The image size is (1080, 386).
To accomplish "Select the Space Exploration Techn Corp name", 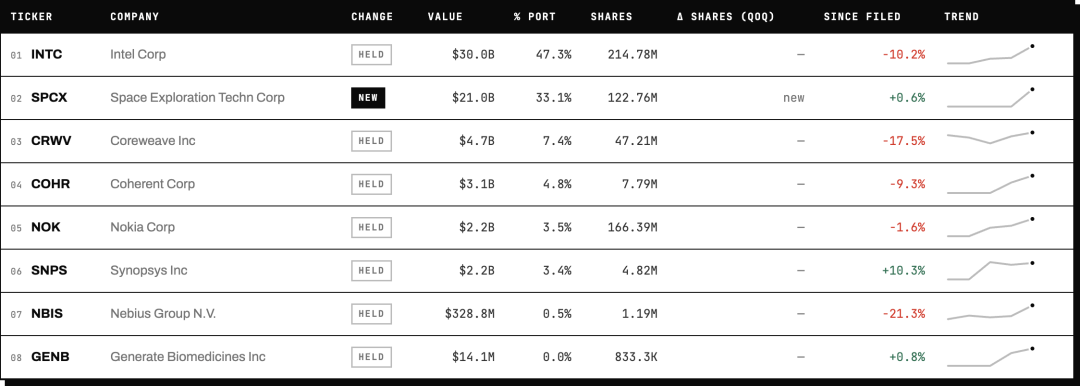I will pyautogui.click(x=198, y=98).
